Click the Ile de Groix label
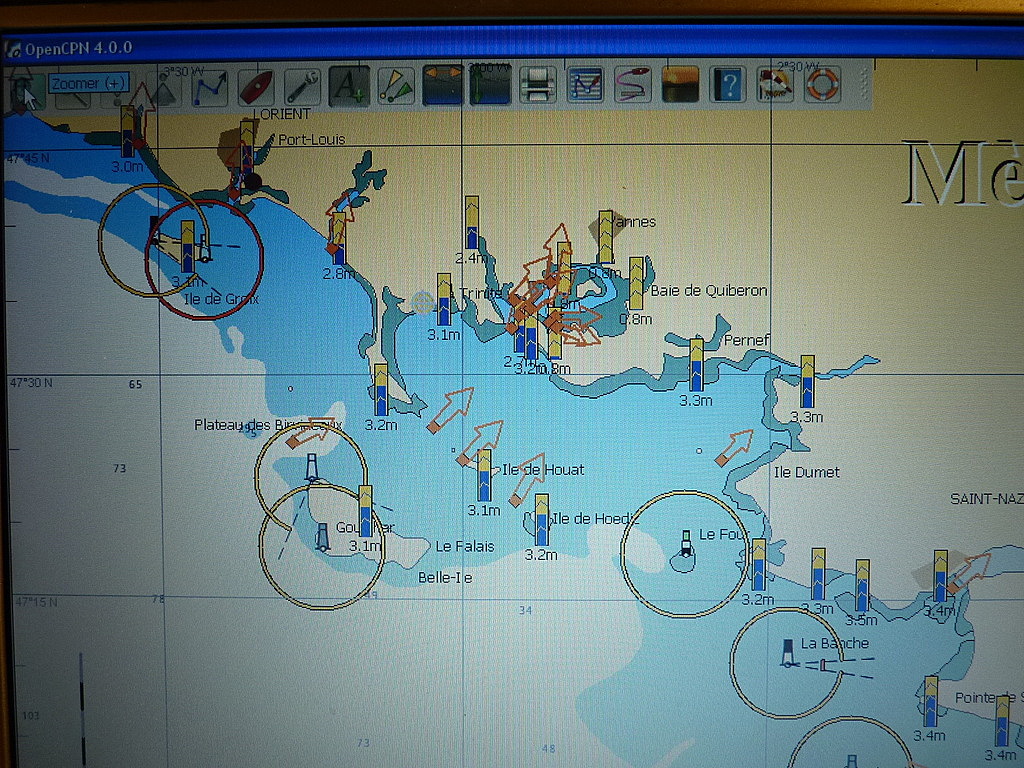1024x768 pixels. click(x=221, y=299)
